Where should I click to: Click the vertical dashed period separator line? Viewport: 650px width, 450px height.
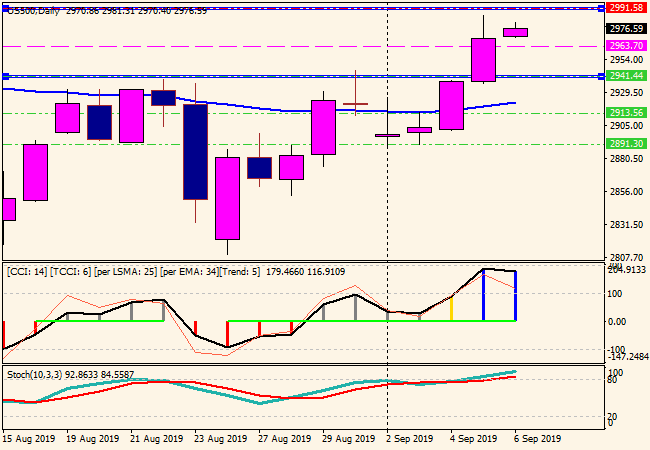(x=388, y=200)
